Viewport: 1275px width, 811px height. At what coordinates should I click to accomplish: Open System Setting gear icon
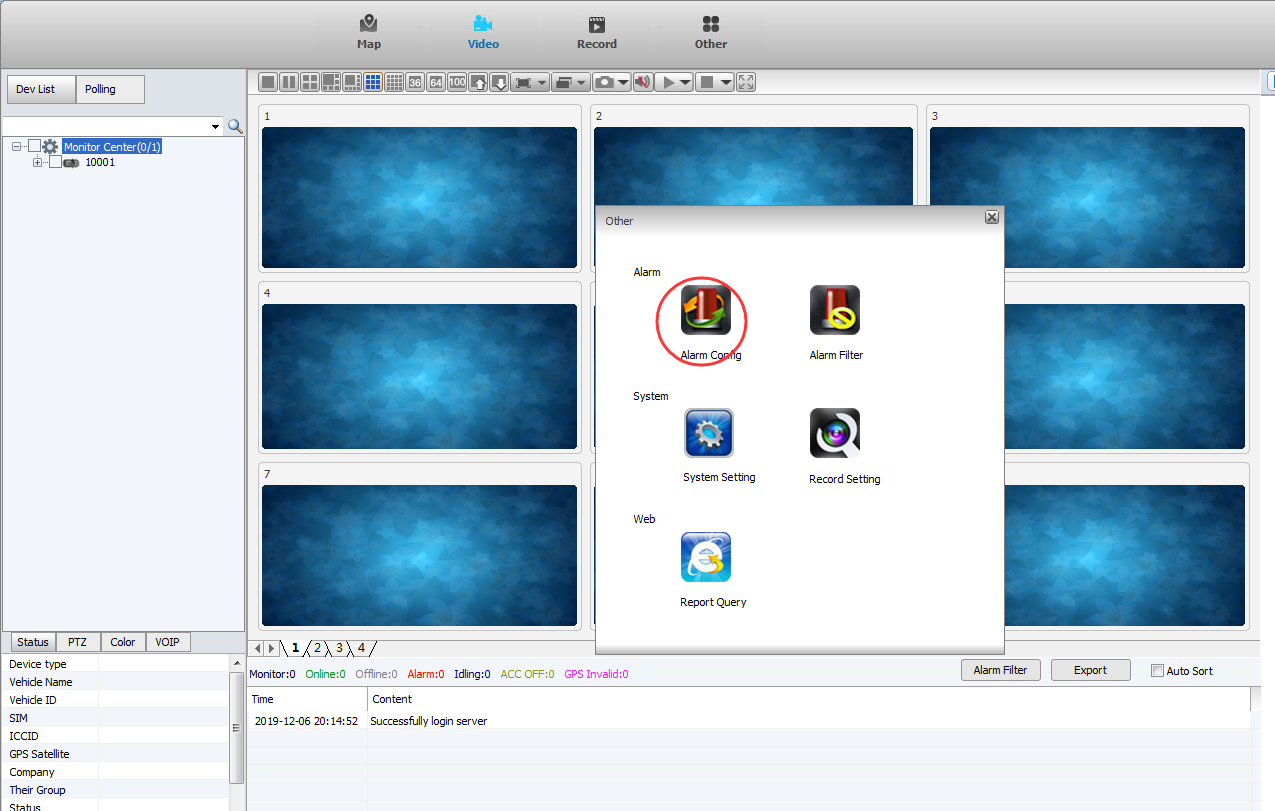pyautogui.click(x=709, y=433)
